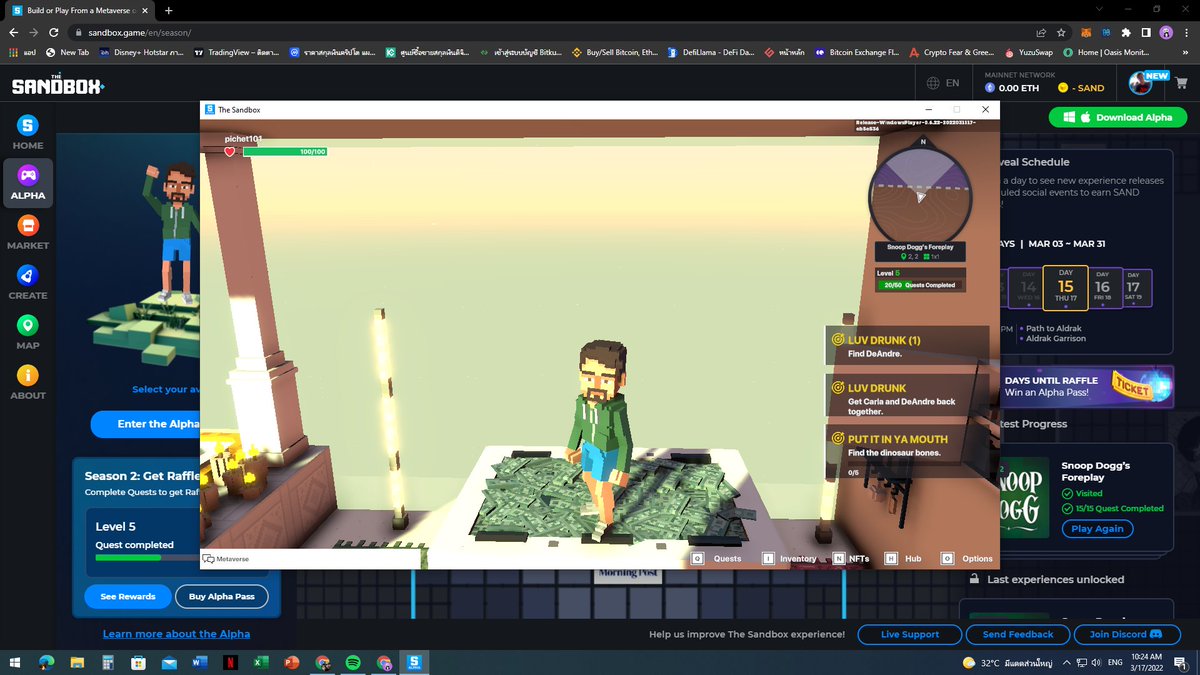Screen dimensions: 1200x675
Task: Open the Chrome three-dot menu
Action: [1188, 32]
